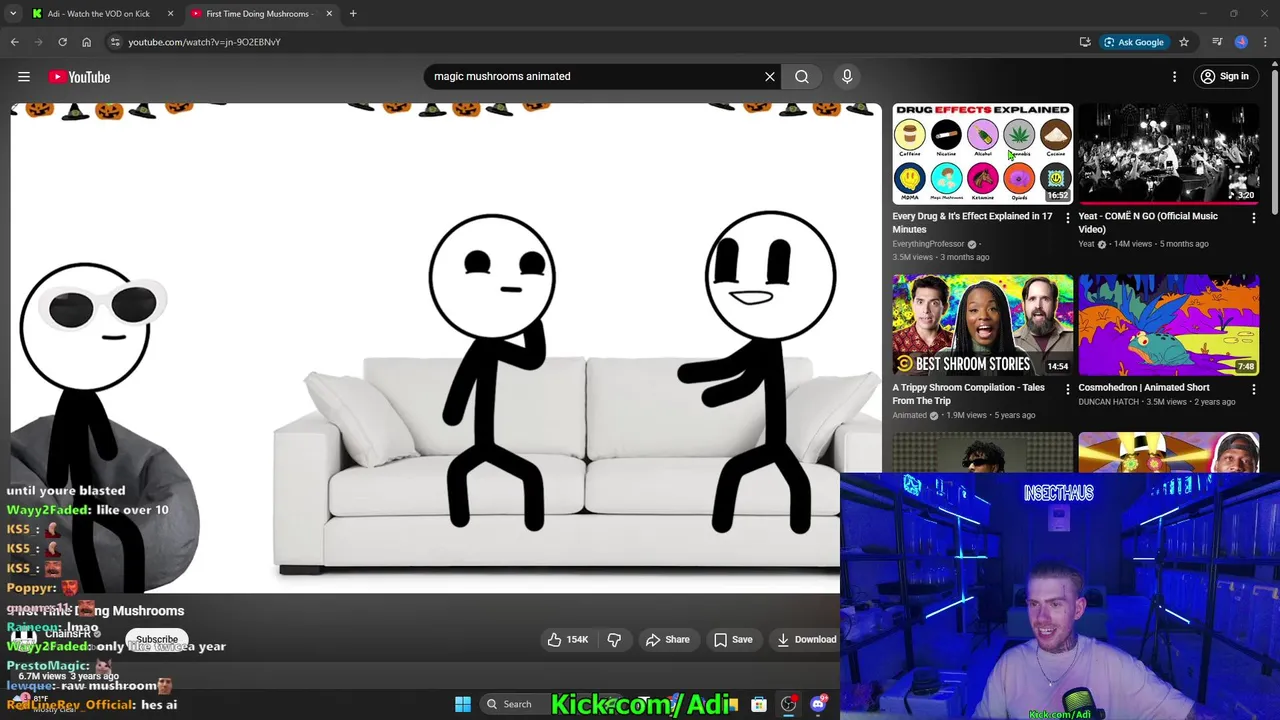Clear the search query with the X icon
Screen dimensions: 1280x720
click(x=770, y=76)
